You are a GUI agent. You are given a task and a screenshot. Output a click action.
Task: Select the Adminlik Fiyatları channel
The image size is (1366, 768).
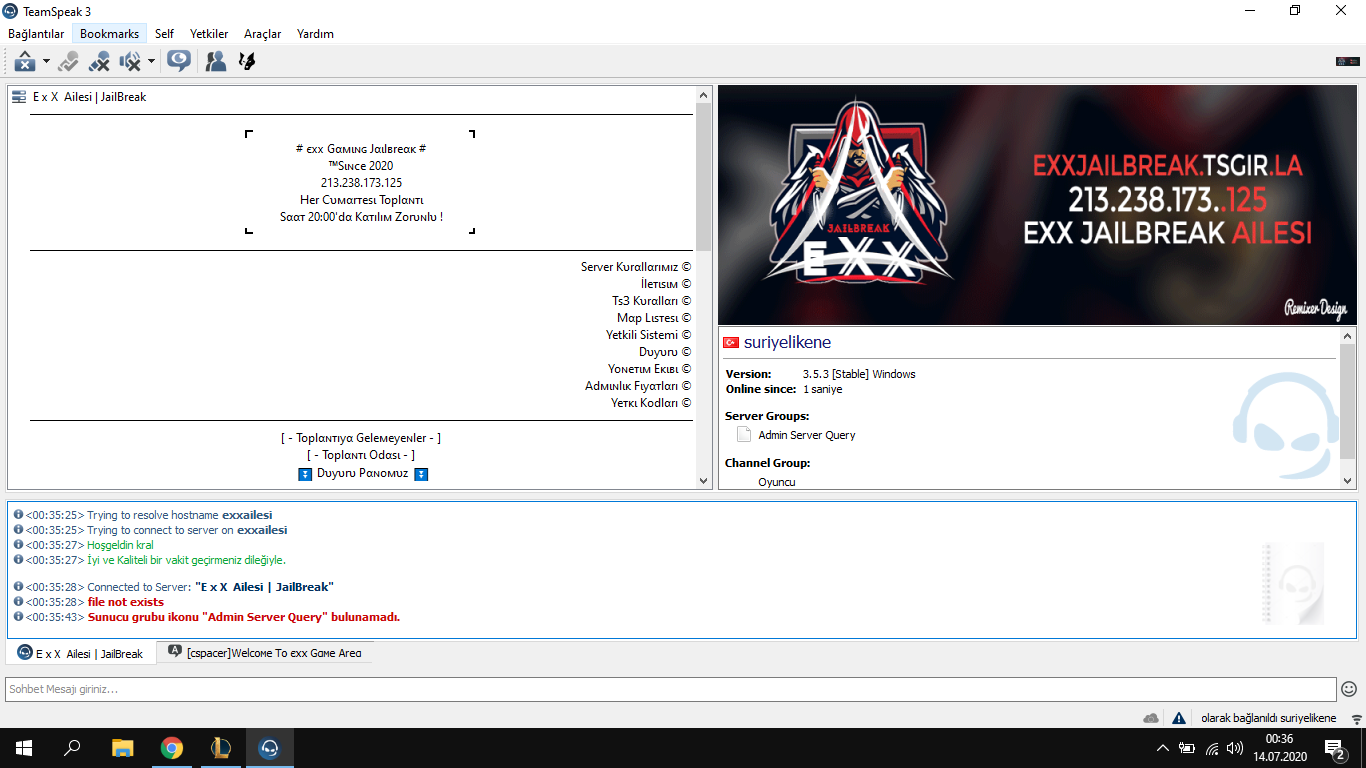(638, 386)
